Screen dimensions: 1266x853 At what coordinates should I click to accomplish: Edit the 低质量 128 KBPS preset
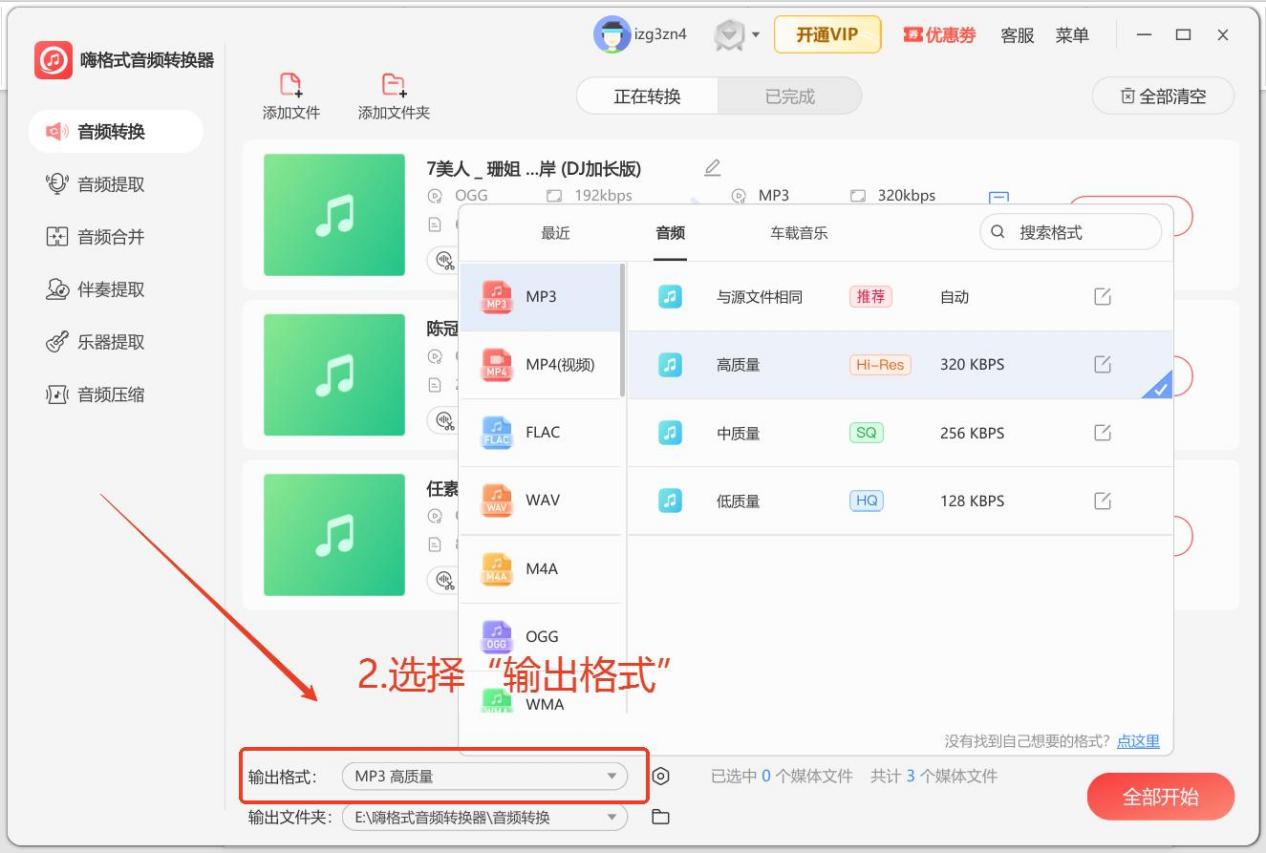point(1102,501)
